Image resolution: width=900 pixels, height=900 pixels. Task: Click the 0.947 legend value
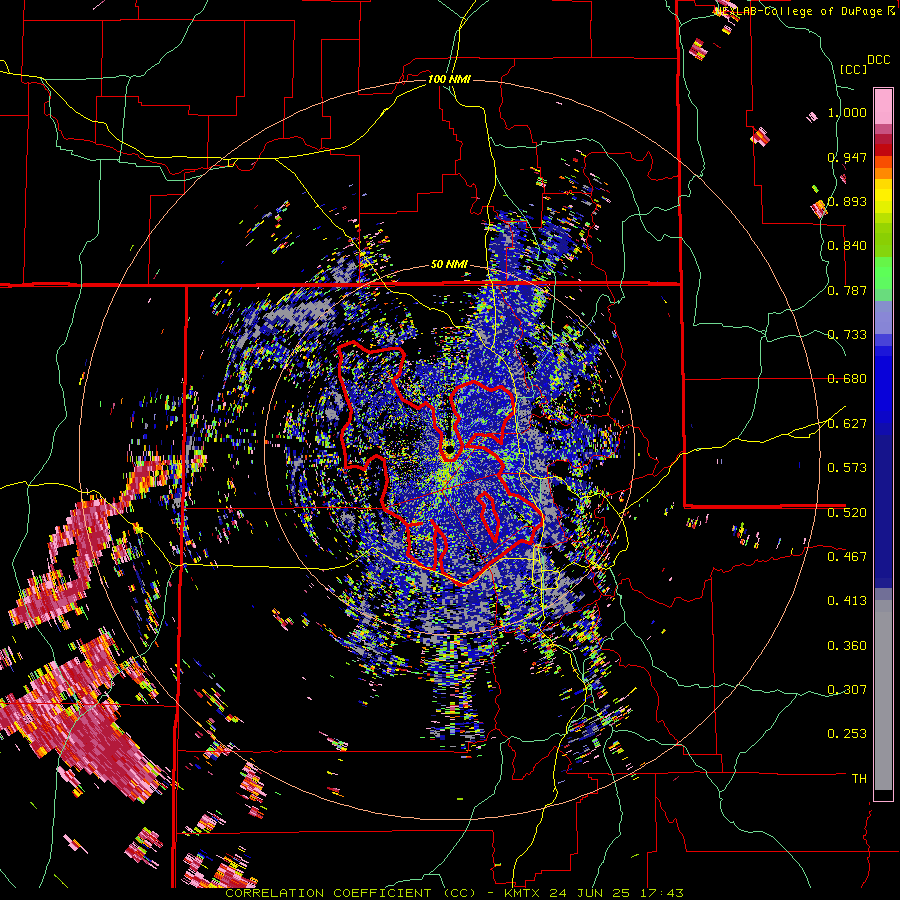[x=847, y=157]
